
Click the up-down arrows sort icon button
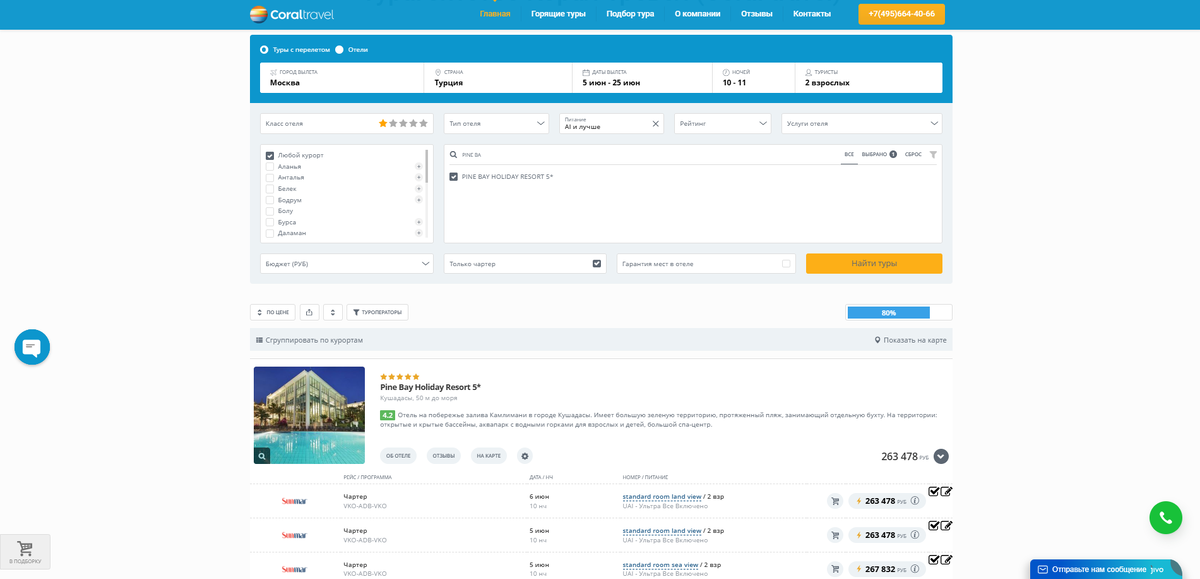[333, 312]
